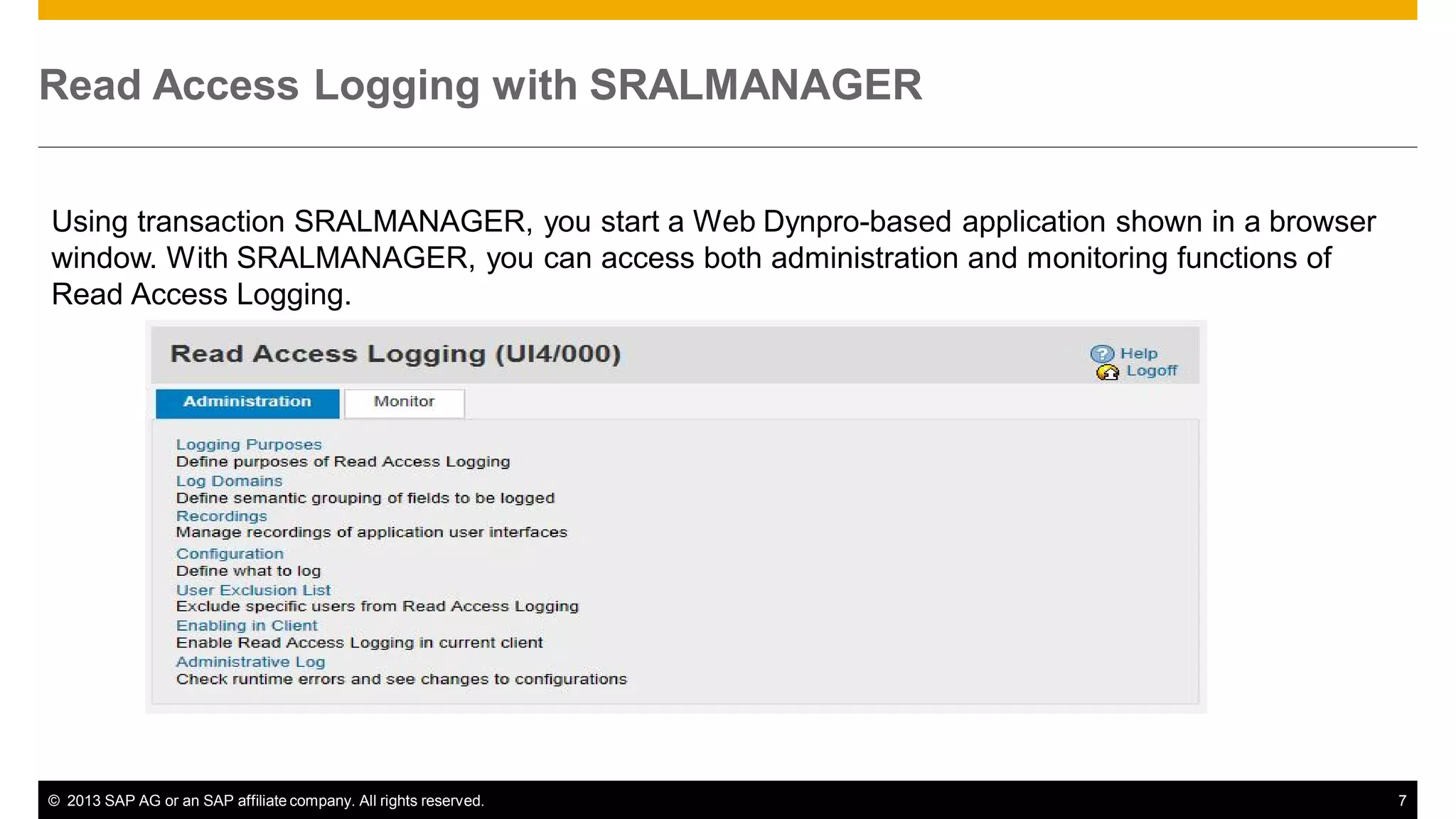Open the Enabling in Client link
1456x819 pixels.
247,626
